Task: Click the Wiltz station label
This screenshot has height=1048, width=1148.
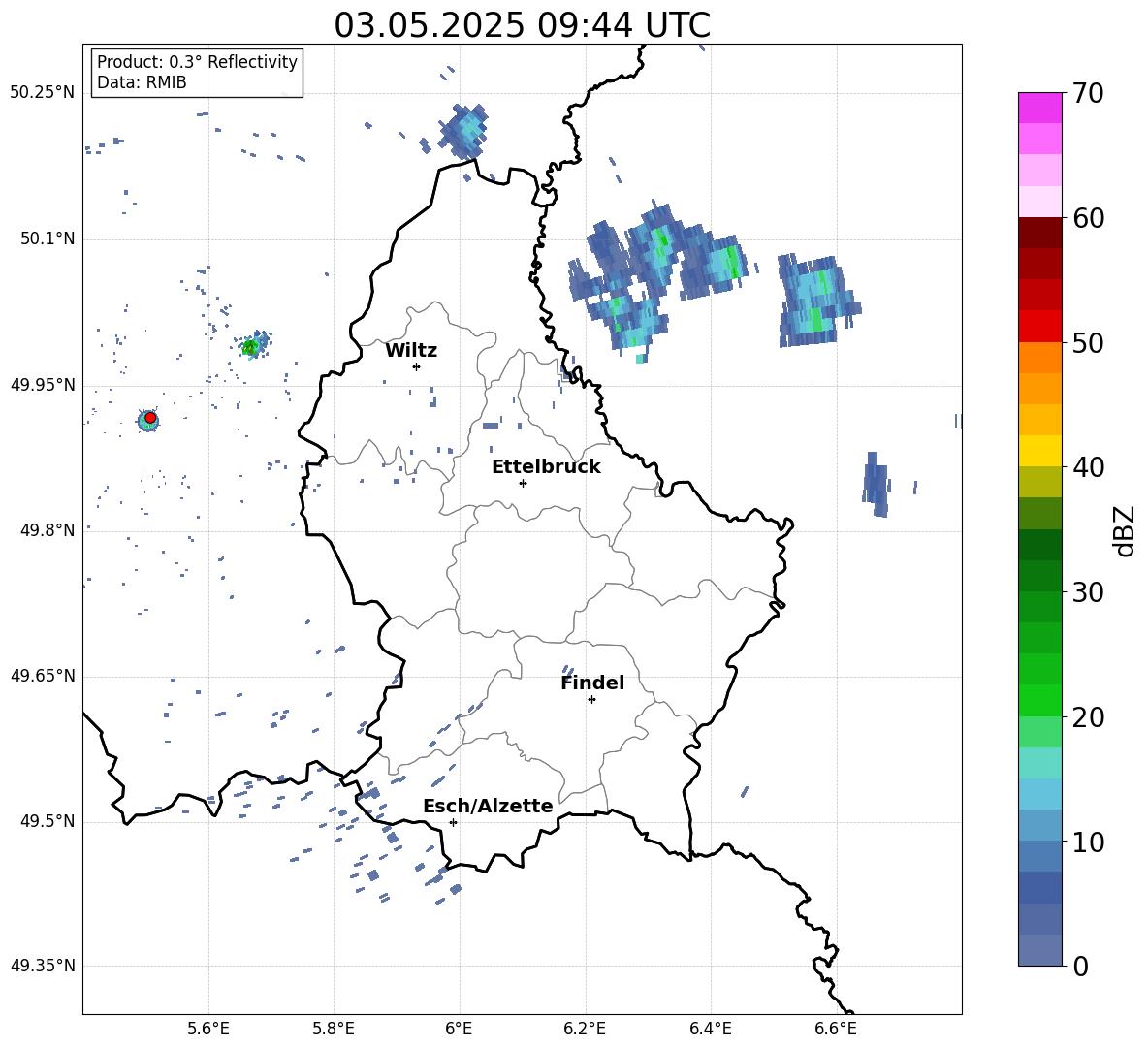Action: point(411,351)
